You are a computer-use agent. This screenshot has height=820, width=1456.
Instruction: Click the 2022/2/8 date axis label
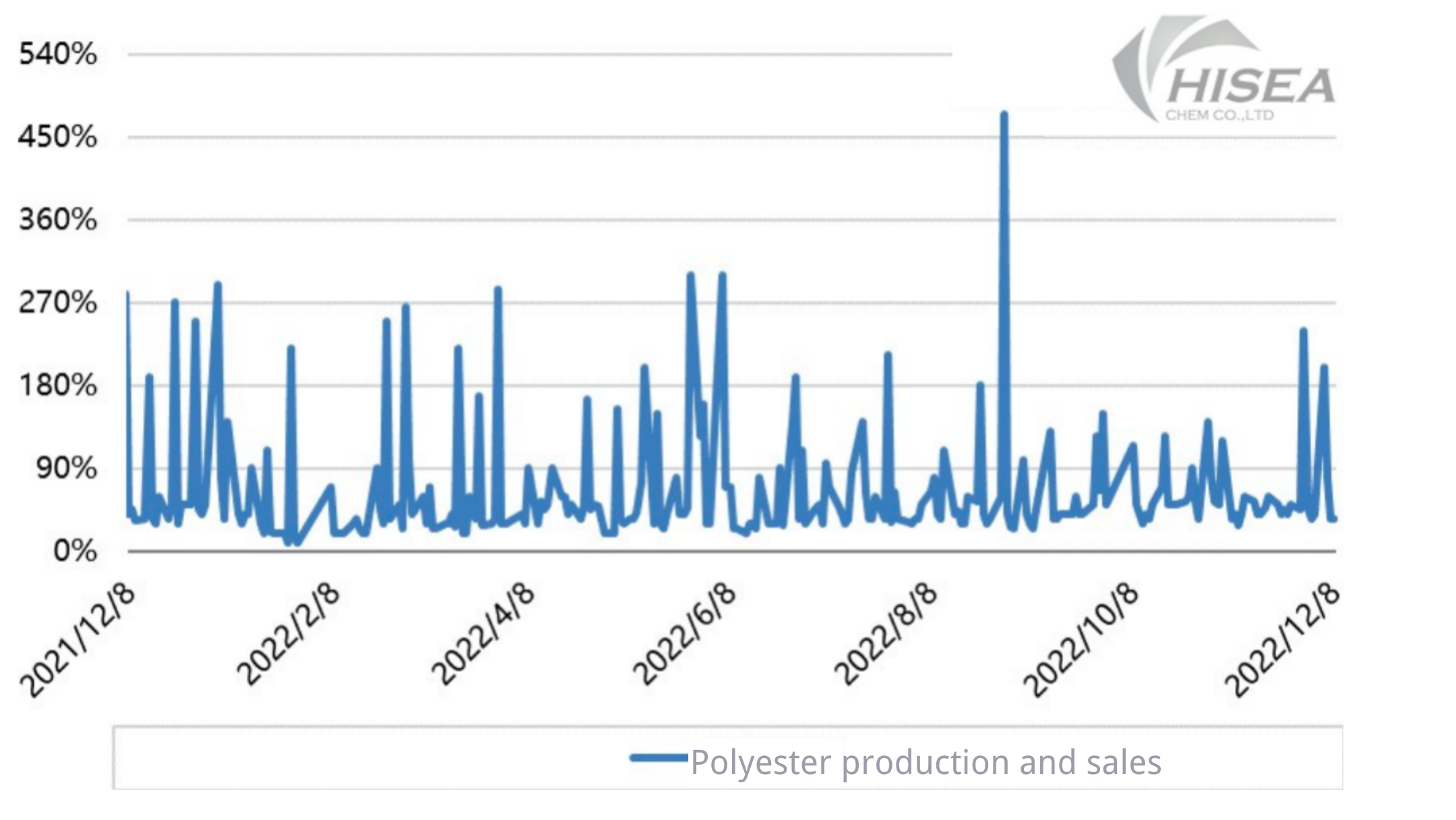tap(288, 634)
